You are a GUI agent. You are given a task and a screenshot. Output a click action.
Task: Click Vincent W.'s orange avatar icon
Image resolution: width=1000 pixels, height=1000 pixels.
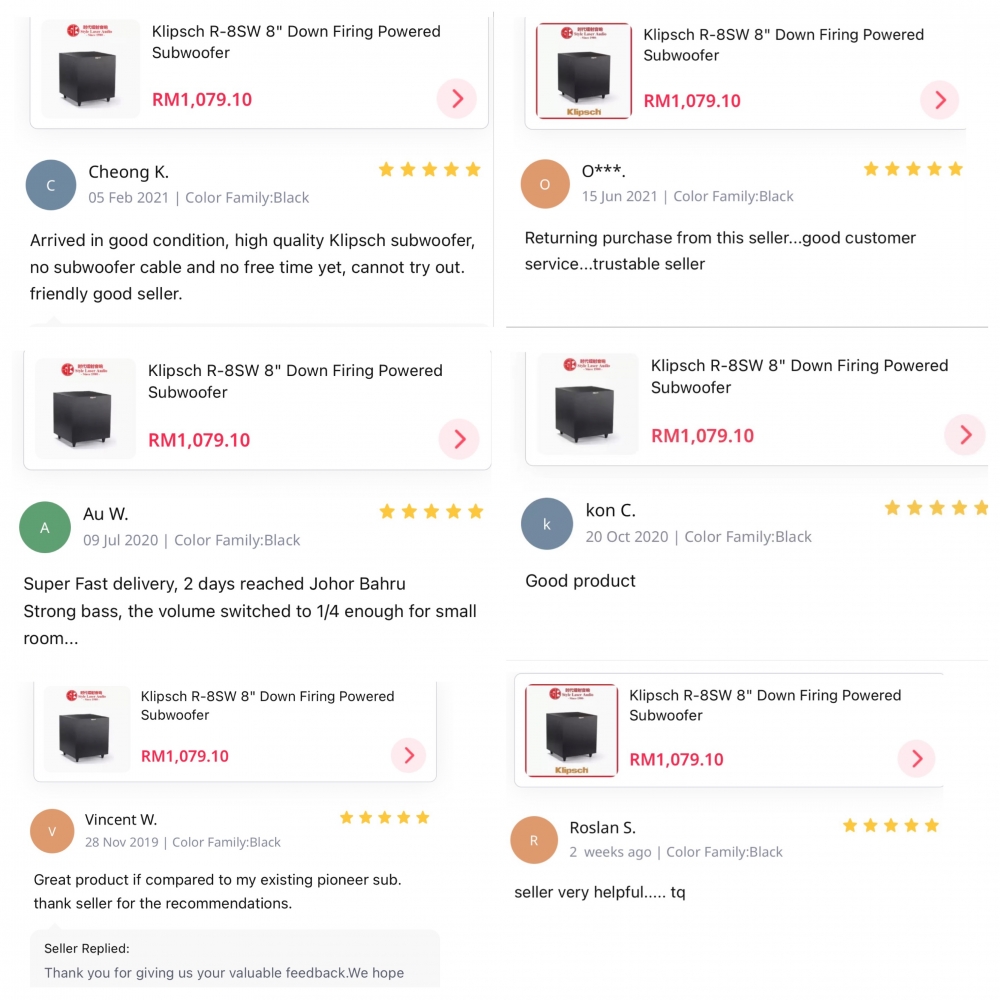tap(52, 831)
